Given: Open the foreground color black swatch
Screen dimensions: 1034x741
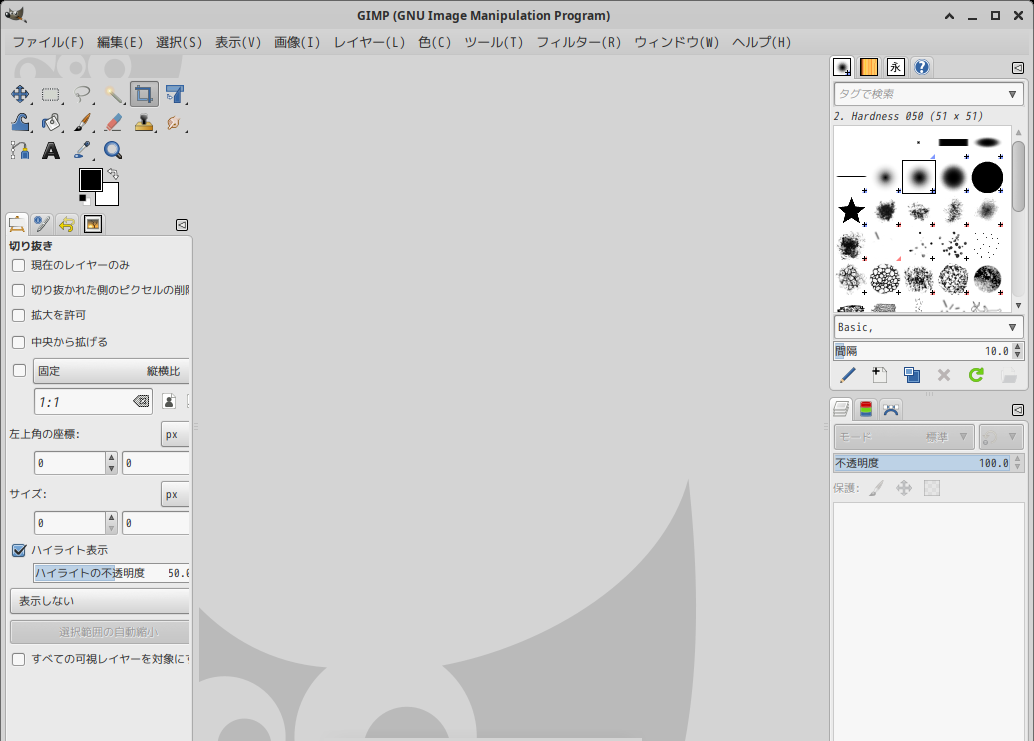Looking at the screenshot, I should click(91, 179).
